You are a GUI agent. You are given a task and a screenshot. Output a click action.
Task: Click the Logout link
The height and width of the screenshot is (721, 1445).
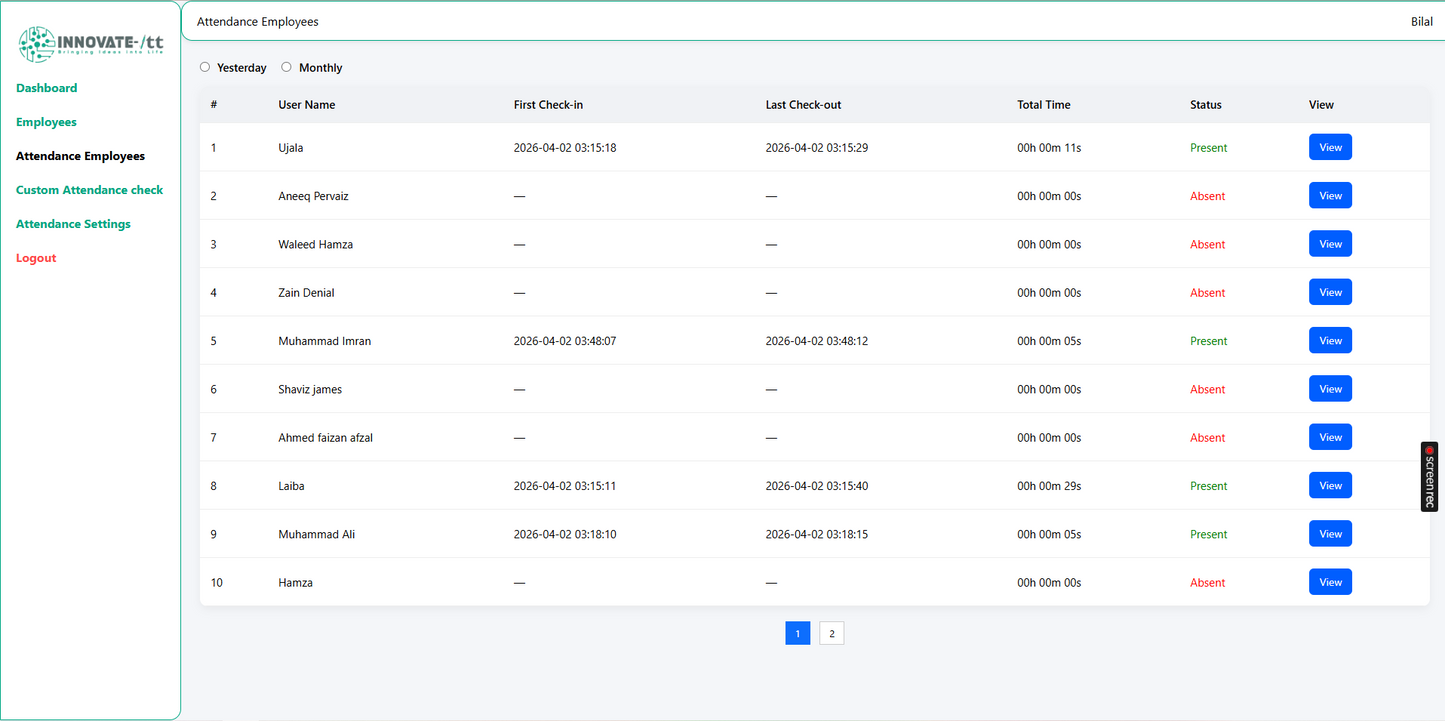click(36, 257)
